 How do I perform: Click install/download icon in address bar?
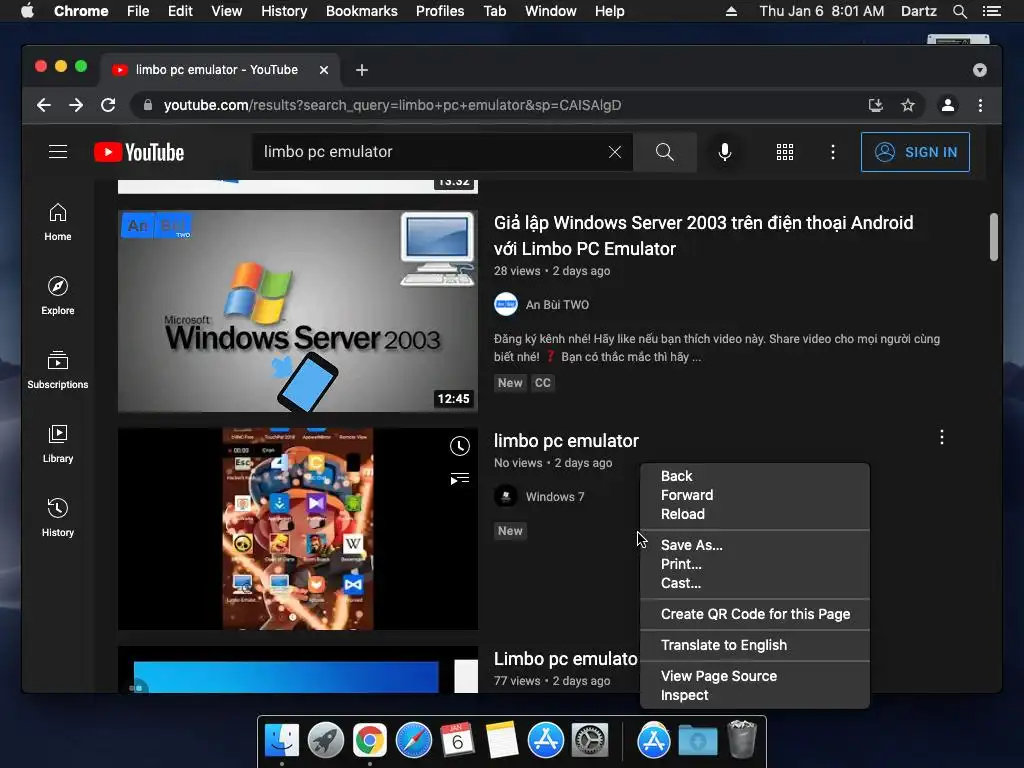click(x=875, y=105)
